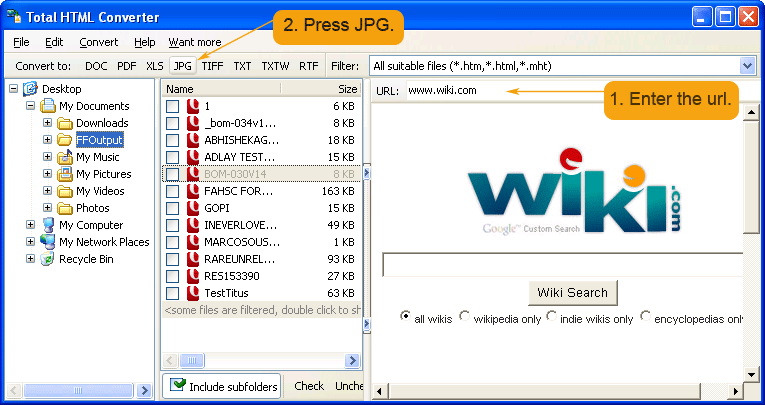Image resolution: width=765 pixels, height=405 pixels.
Task: Check the box for BOM-030V14
Action: click(172, 174)
